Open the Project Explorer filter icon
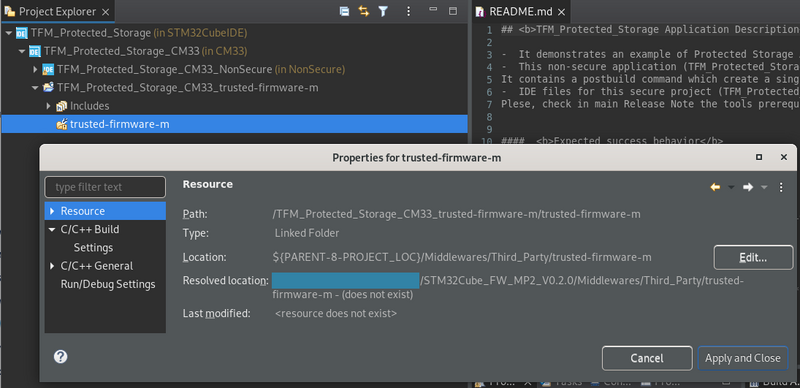Image resolution: width=800 pixels, height=388 pixels. click(383, 11)
